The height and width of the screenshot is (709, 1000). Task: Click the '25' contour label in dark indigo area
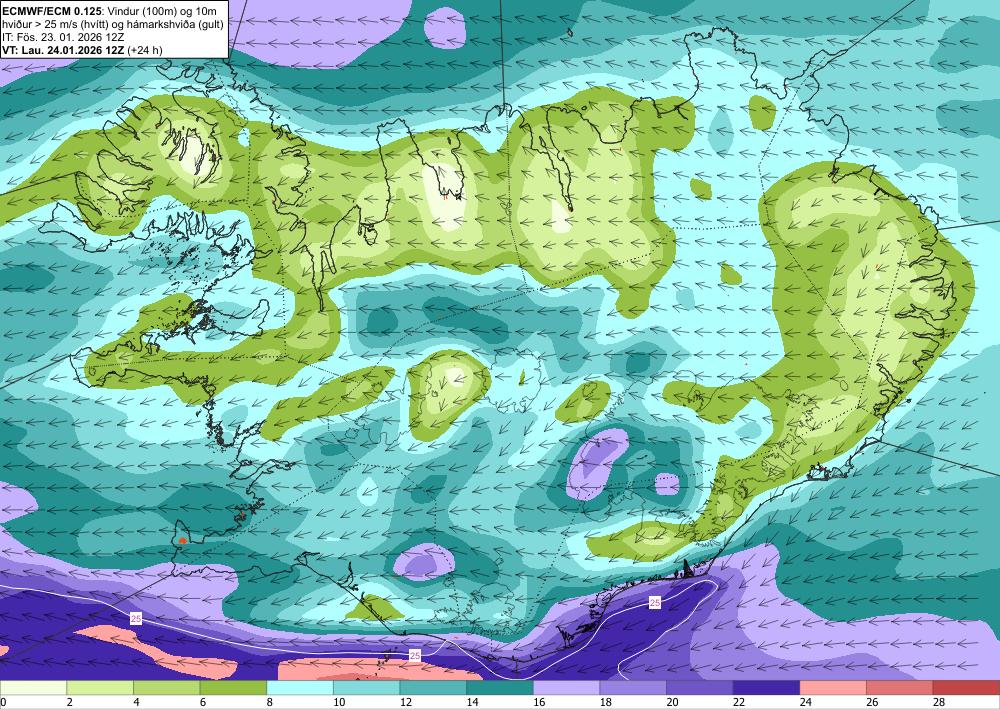click(654, 603)
